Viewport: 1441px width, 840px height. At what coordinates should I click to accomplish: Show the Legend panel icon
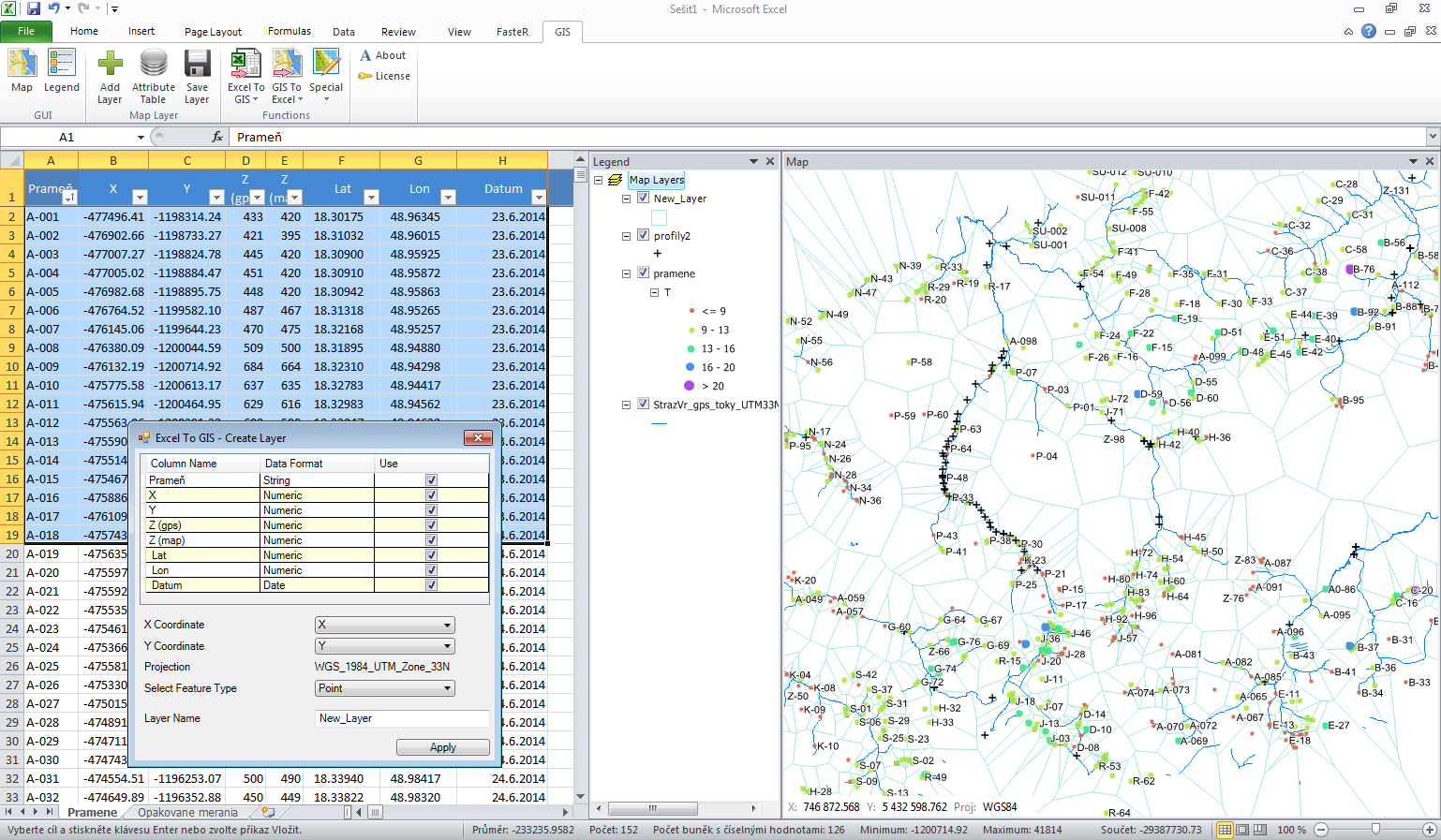tap(62, 70)
